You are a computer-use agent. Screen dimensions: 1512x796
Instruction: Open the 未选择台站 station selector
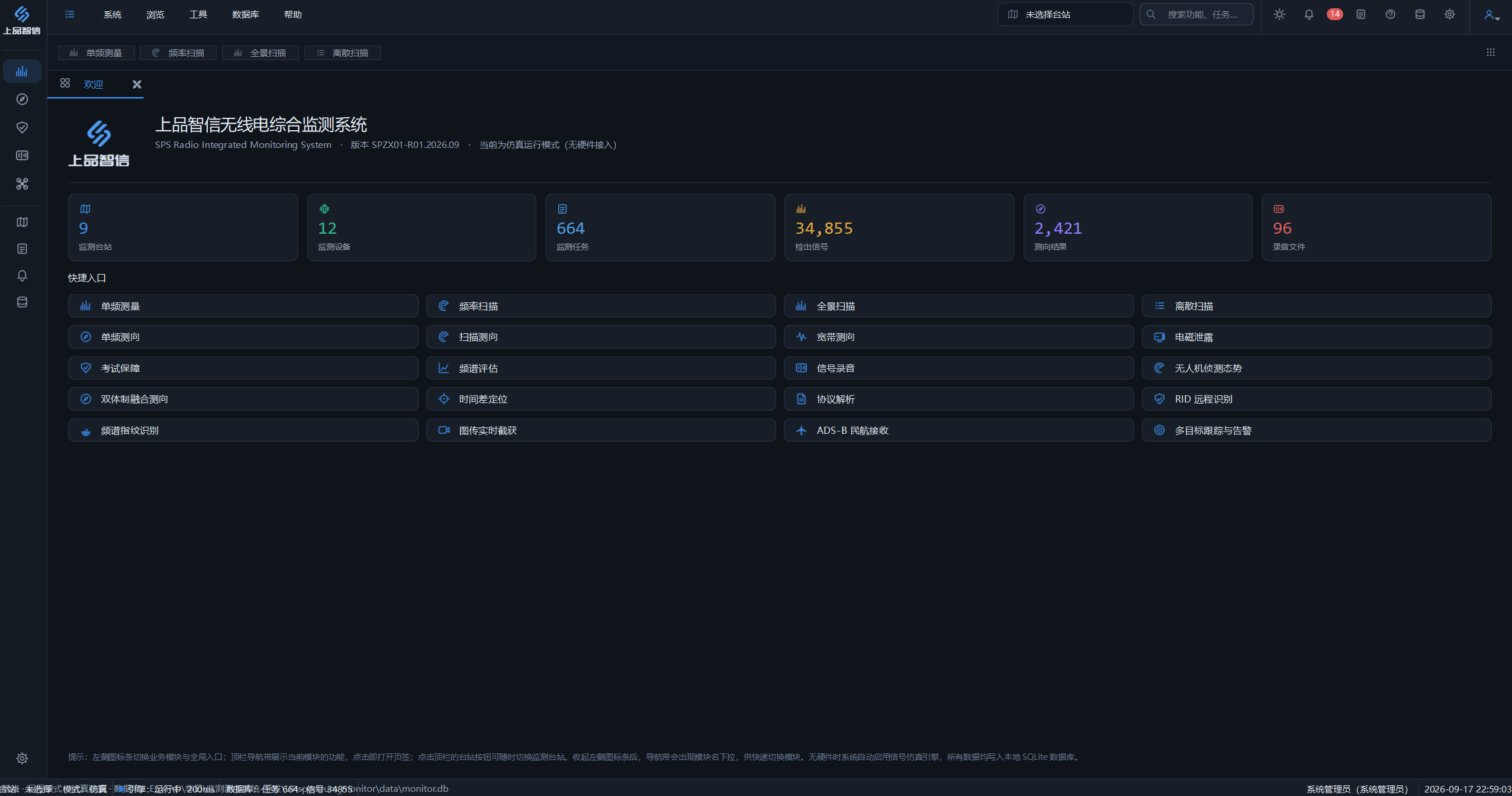coord(1065,14)
